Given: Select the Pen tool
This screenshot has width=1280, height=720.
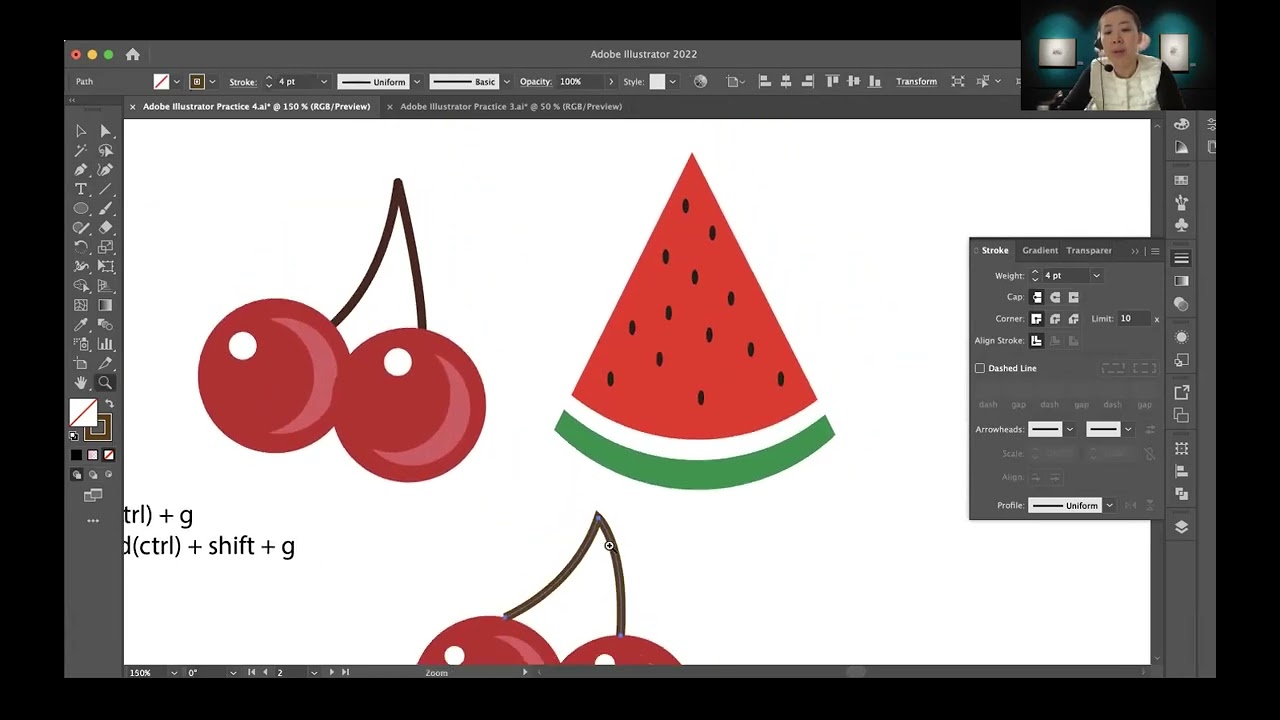Looking at the screenshot, I should 81,170.
